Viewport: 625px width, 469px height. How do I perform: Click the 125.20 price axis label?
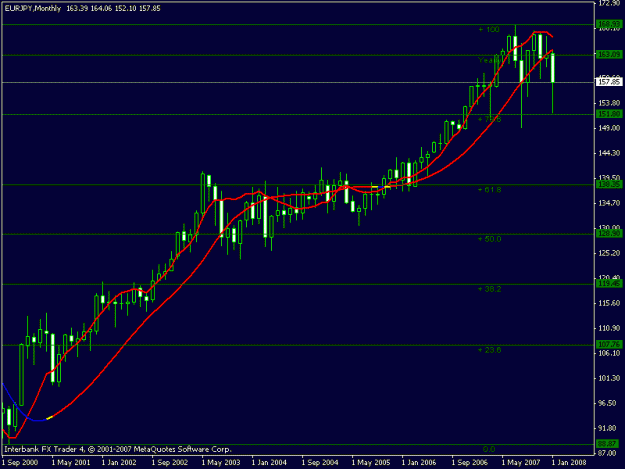pos(609,253)
